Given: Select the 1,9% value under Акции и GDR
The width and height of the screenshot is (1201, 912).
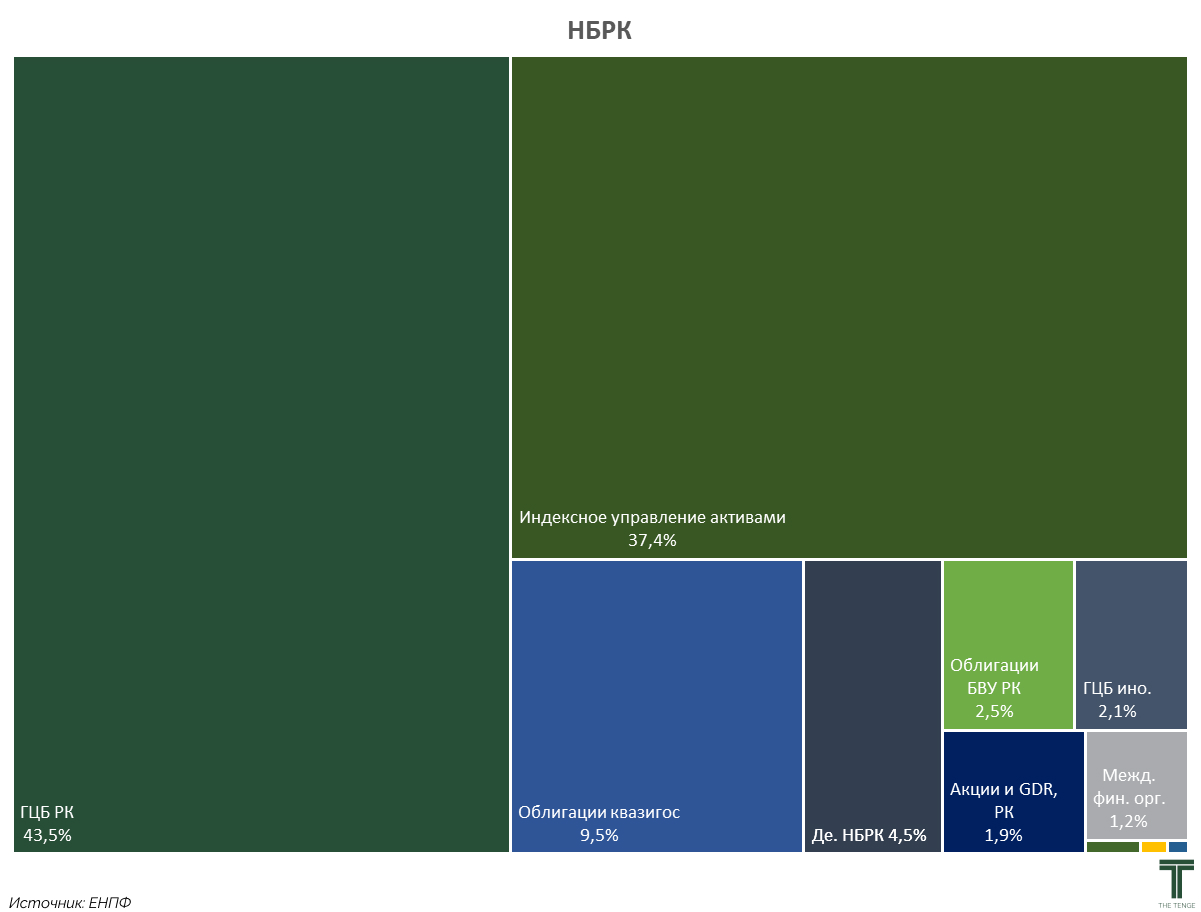Looking at the screenshot, I should (x=1003, y=835).
